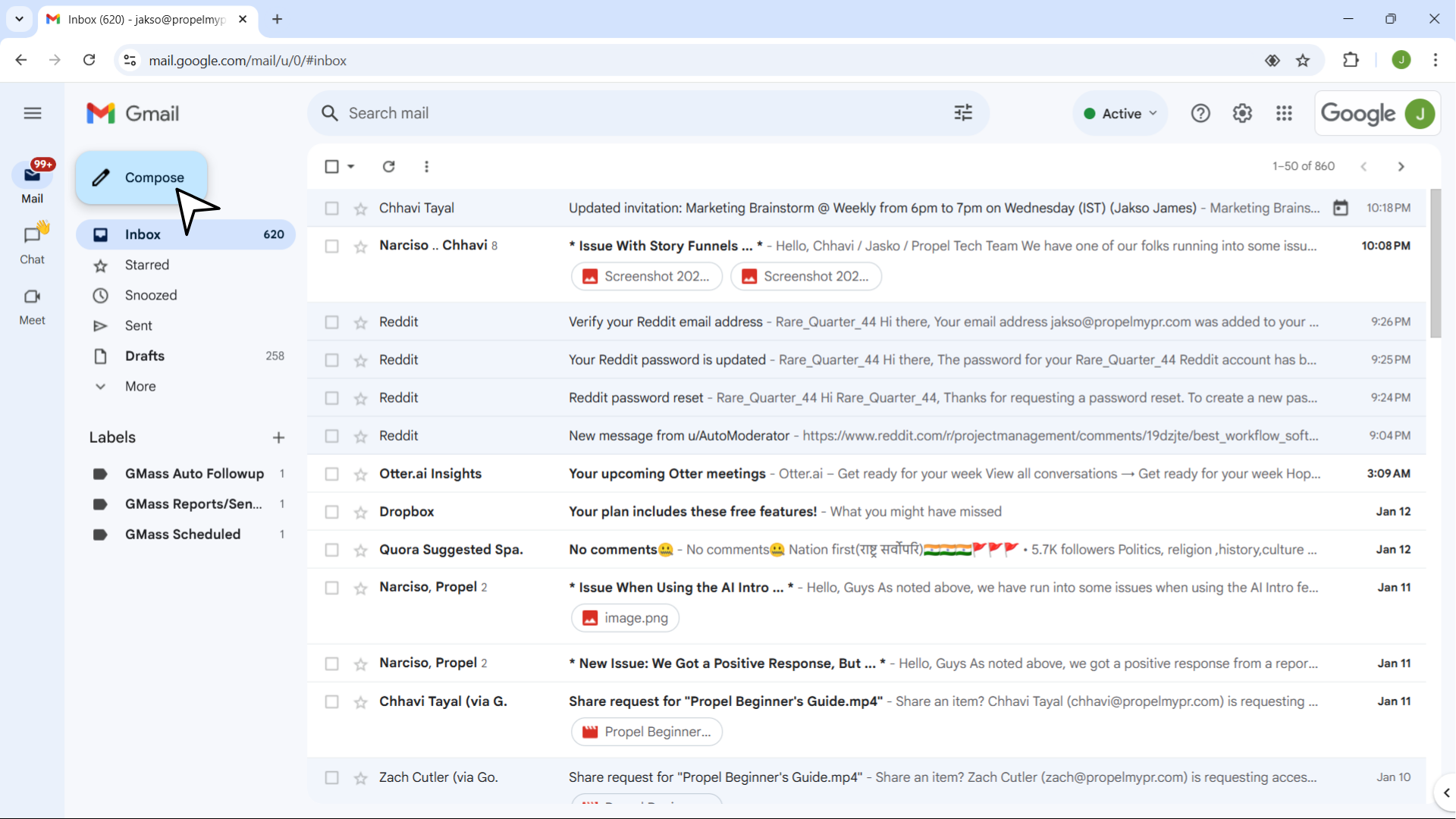Open the Sent folder

[x=186, y=325]
